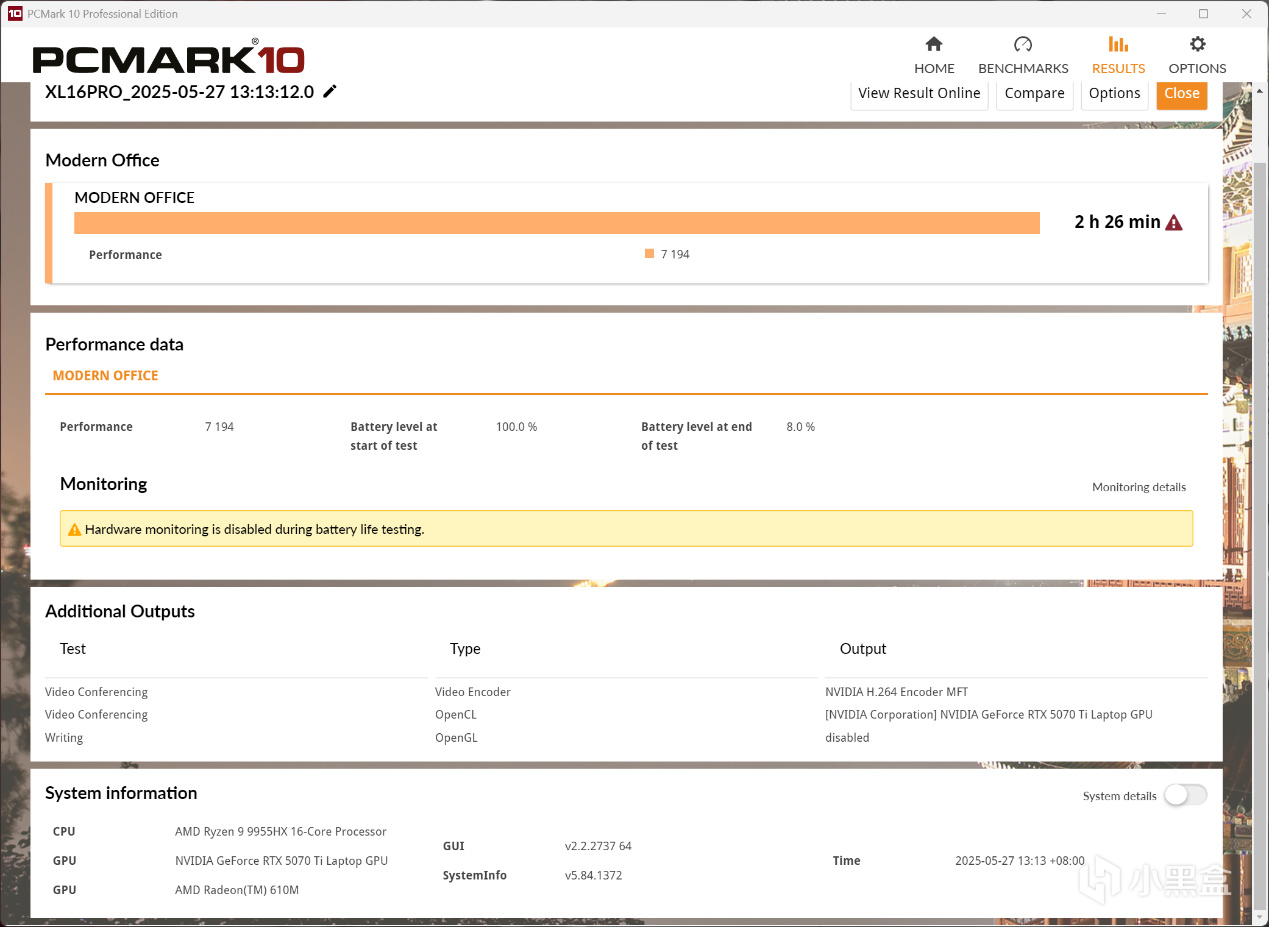Image resolution: width=1269 pixels, height=927 pixels.
Task: Maximize the PCMark 10 window
Action: [x=1203, y=14]
